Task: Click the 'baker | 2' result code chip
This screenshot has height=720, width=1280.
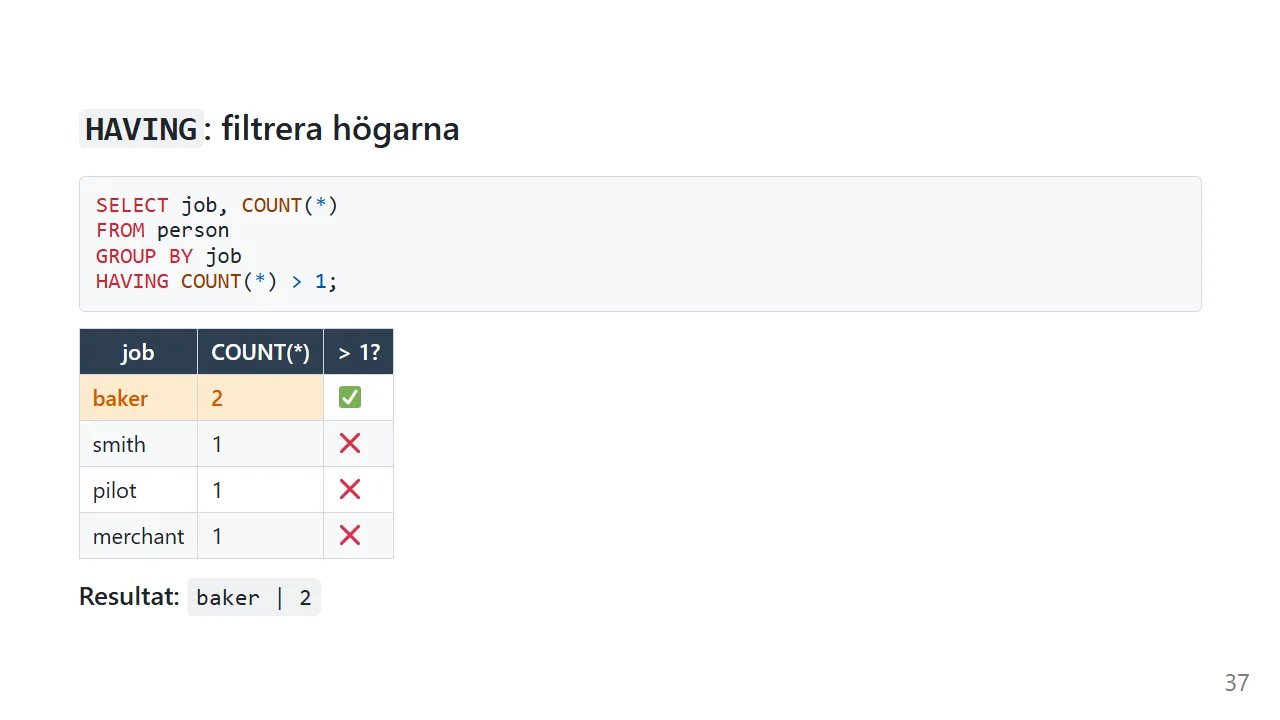Action: [254, 597]
